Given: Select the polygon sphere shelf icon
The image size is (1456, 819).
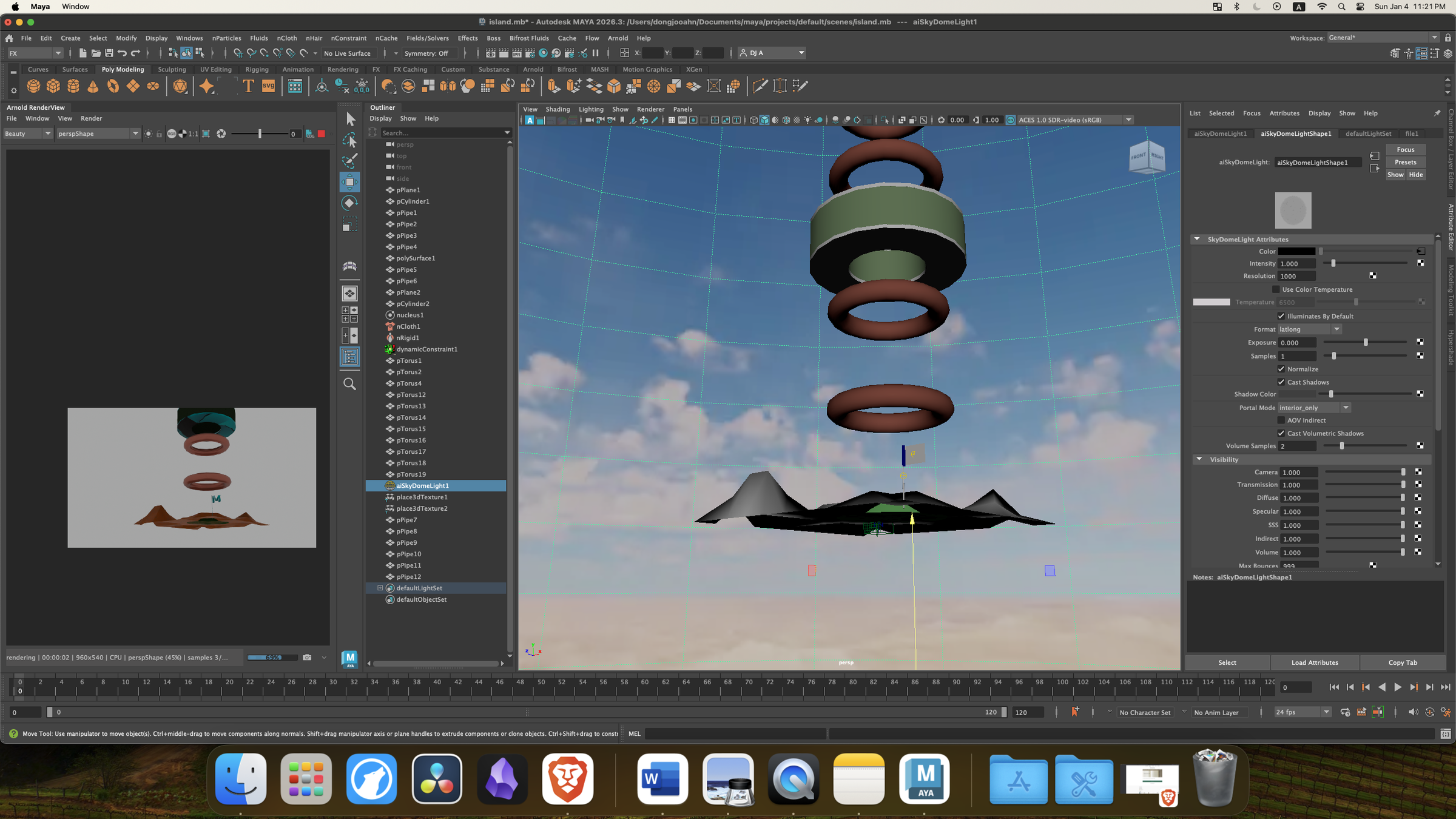Looking at the screenshot, I should [33, 86].
